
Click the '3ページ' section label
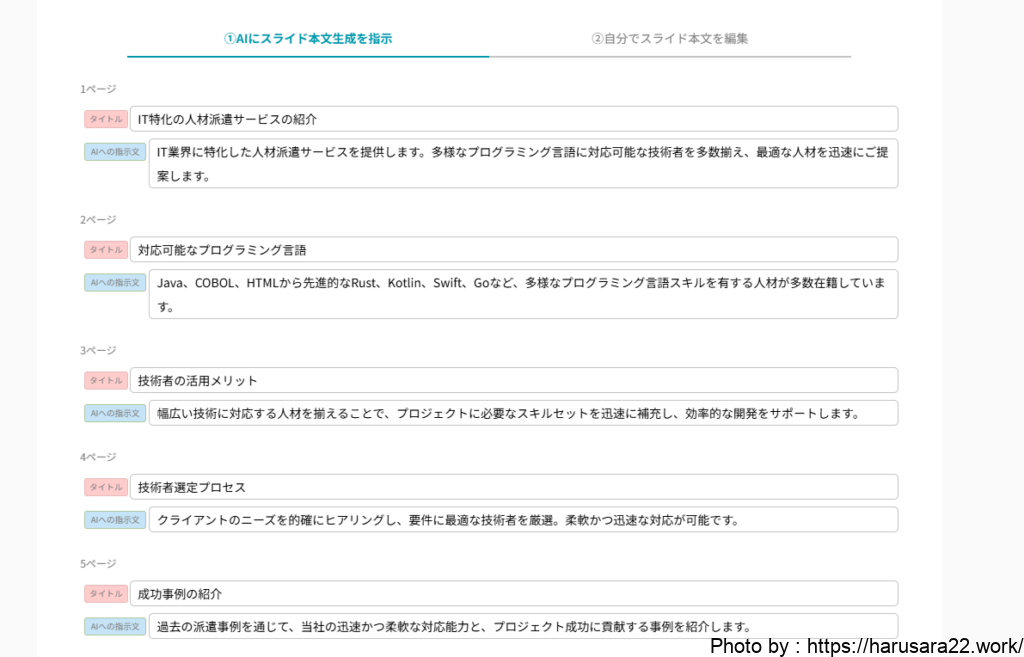click(98, 350)
